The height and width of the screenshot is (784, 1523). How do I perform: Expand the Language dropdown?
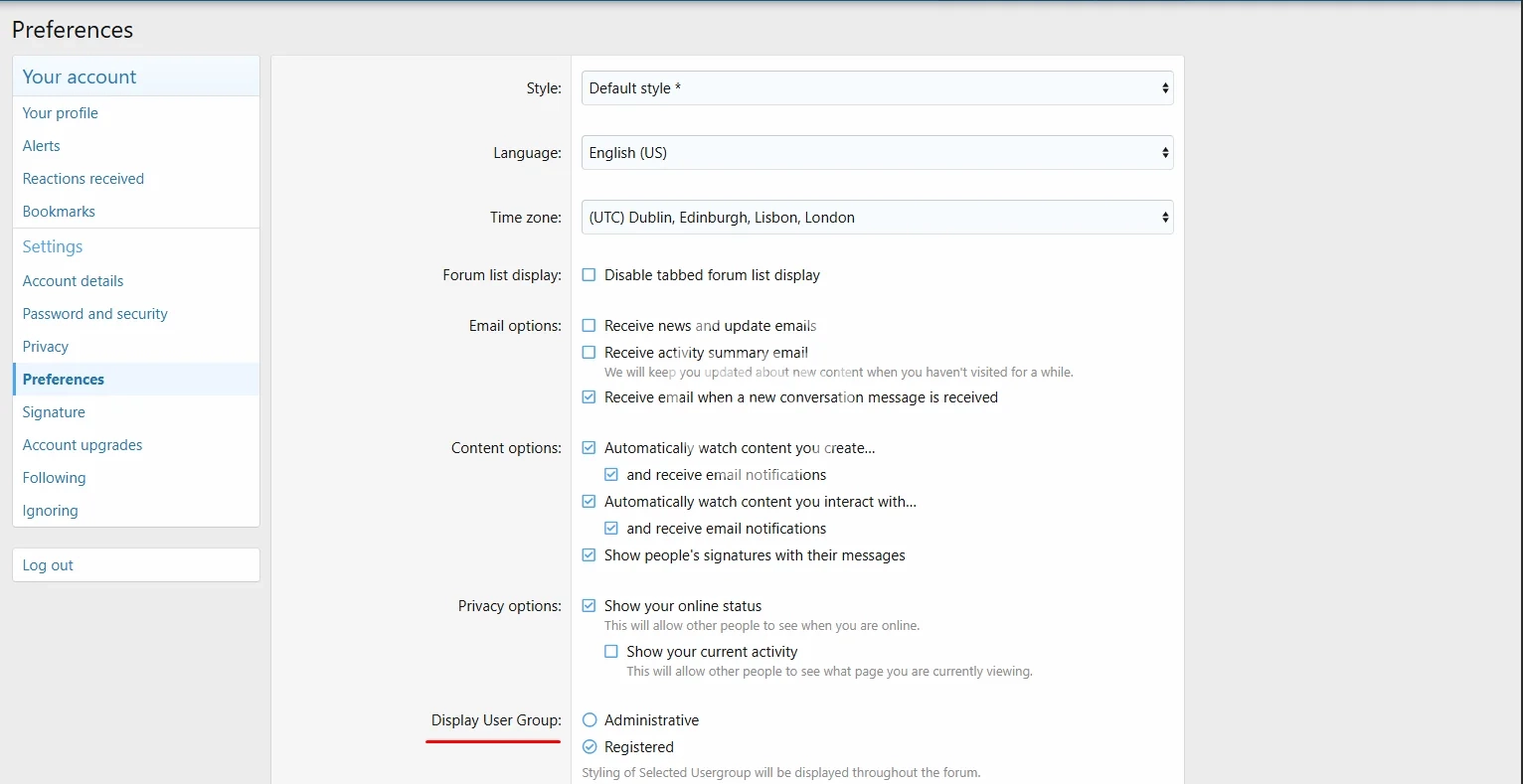(876, 153)
